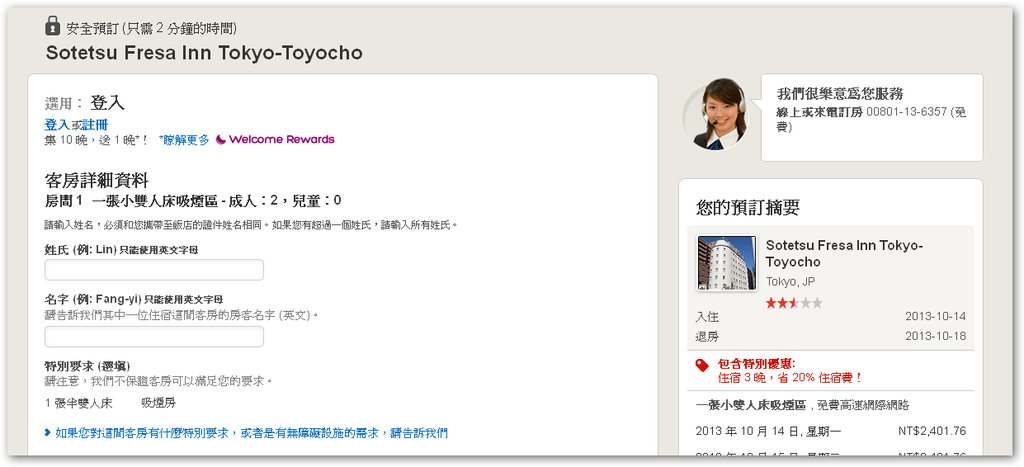The width and height of the screenshot is (1024, 467).
Task: Click the hotel star rating icons
Action: click(x=794, y=303)
